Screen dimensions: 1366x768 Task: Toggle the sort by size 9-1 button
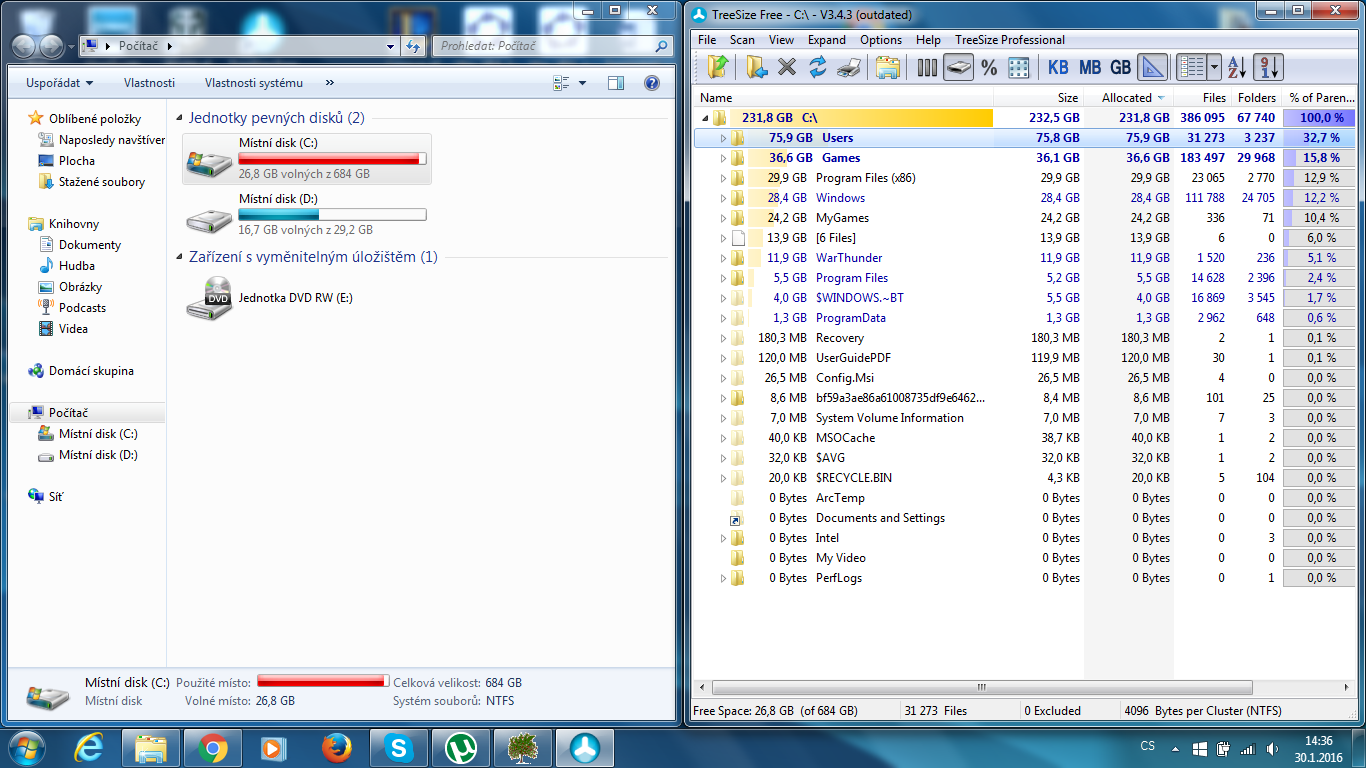pyautogui.click(x=1268, y=67)
